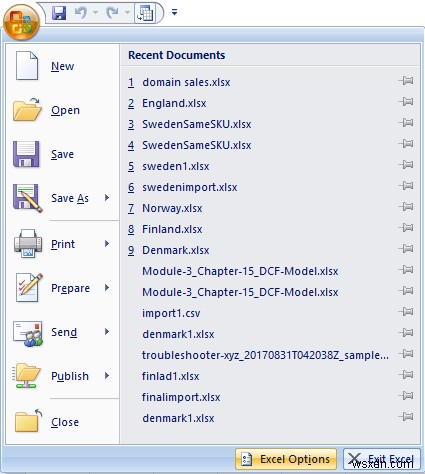Image resolution: width=425 pixels, height=474 pixels.
Task: Open the Excel Options button
Action: [286, 459]
